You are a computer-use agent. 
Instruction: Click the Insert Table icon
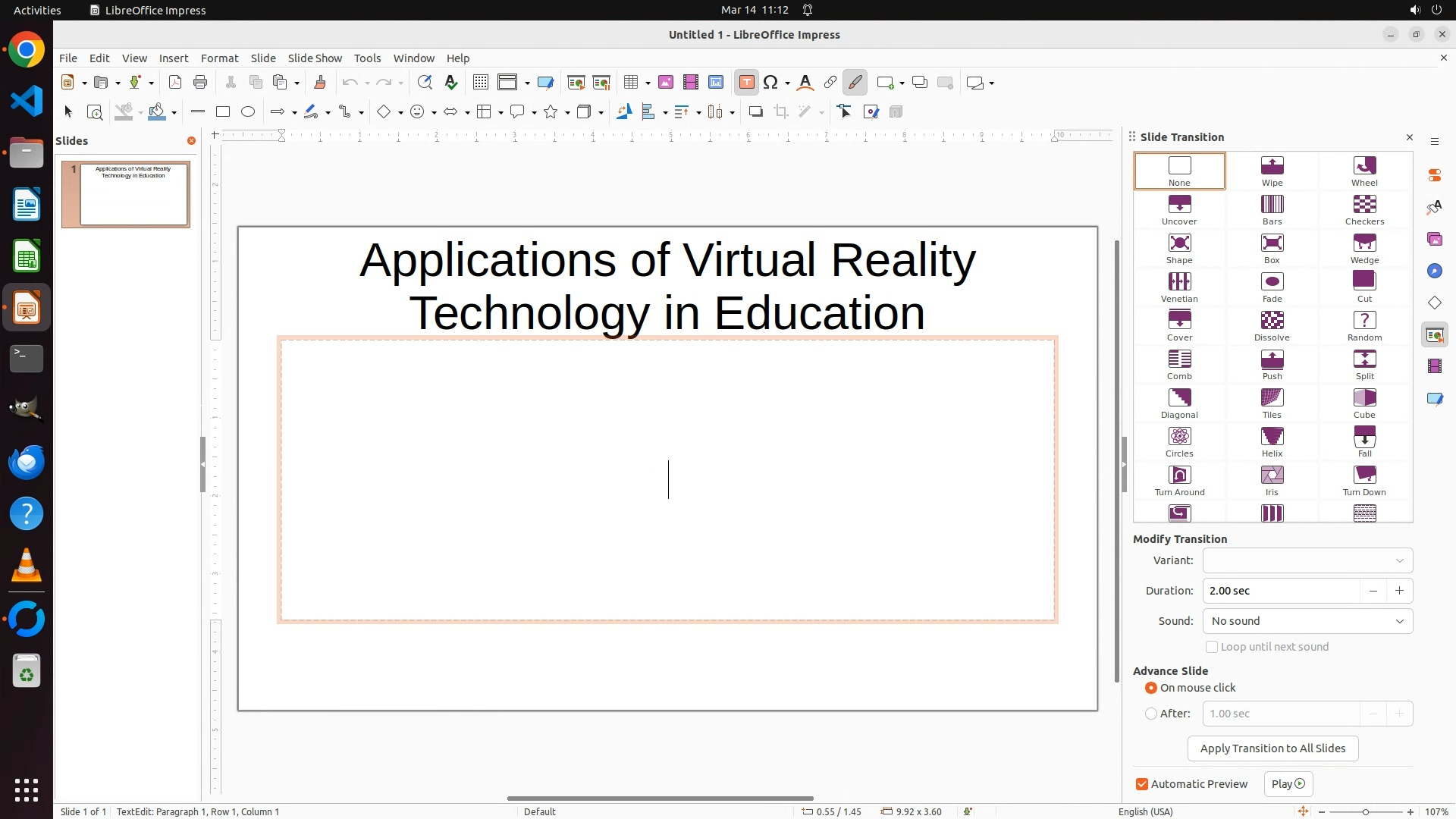(x=630, y=83)
